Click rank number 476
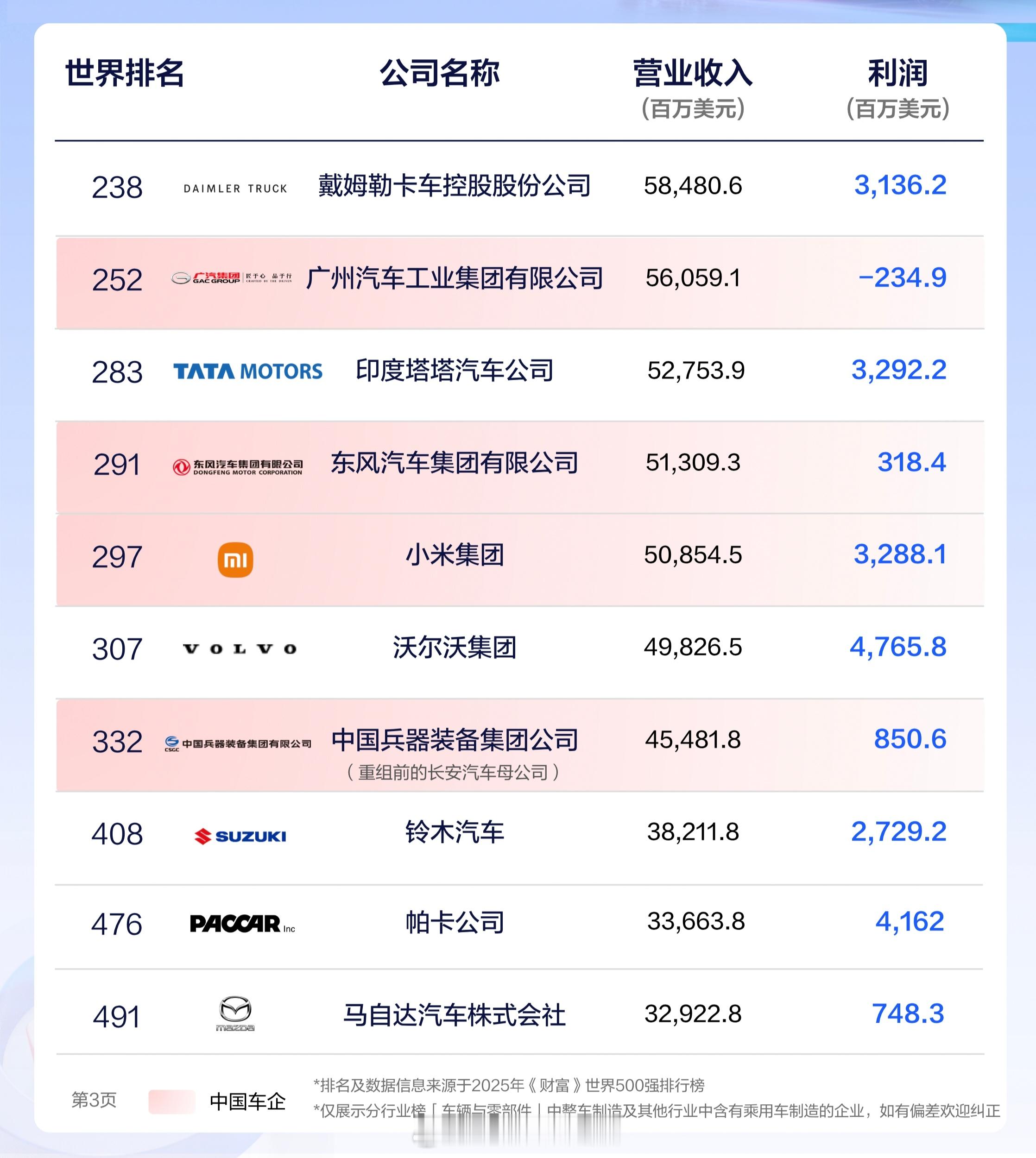Image resolution: width=1036 pixels, height=1158 pixels. tap(117, 924)
